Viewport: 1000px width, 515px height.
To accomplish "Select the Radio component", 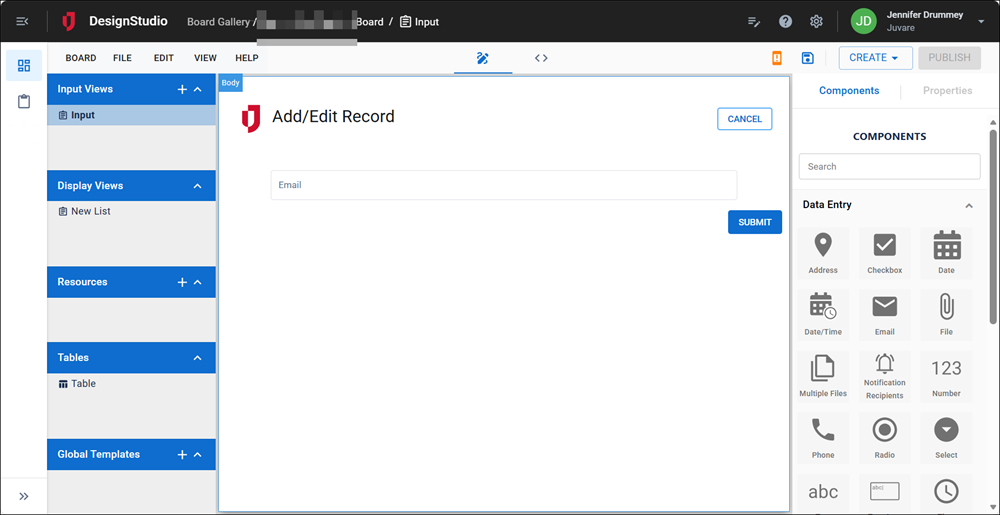I will (885, 439).
